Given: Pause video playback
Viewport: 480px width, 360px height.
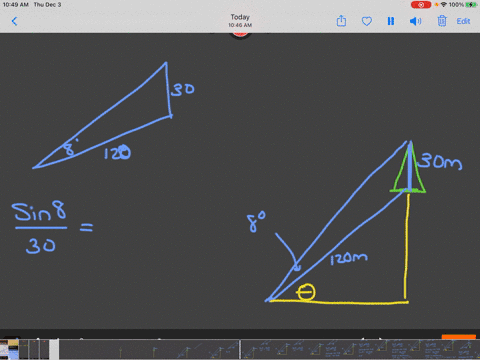Looking at the screenshot, I should click(x=391, y=21).
